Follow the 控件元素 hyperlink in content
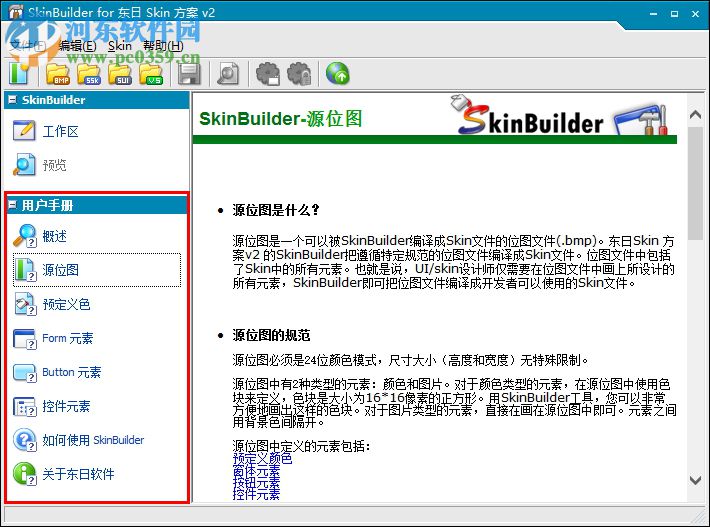This screenshot has height=527, width=710. tap(256, 493)
